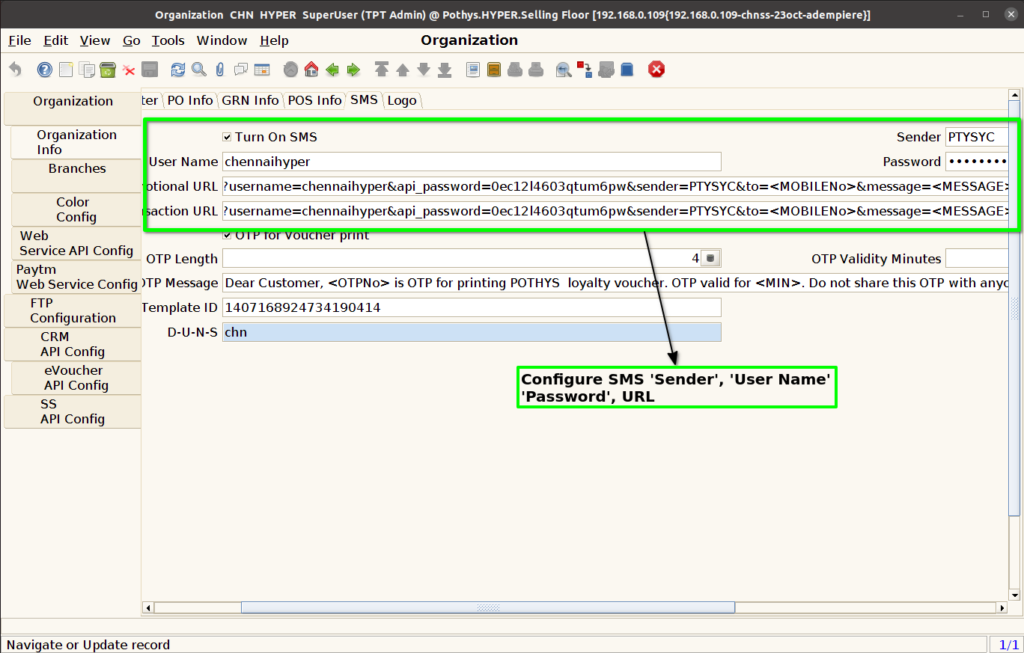Click the D-U-N-S field containing chn
1024x653 pixels.
pos(472,332)
